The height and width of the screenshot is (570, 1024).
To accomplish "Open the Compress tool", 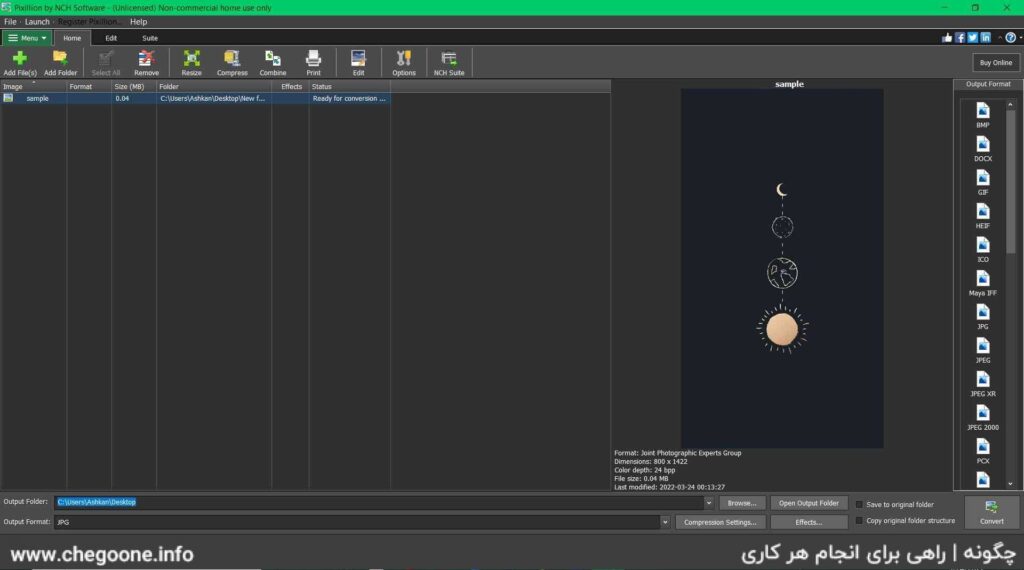I will click(x=232, y=63).
